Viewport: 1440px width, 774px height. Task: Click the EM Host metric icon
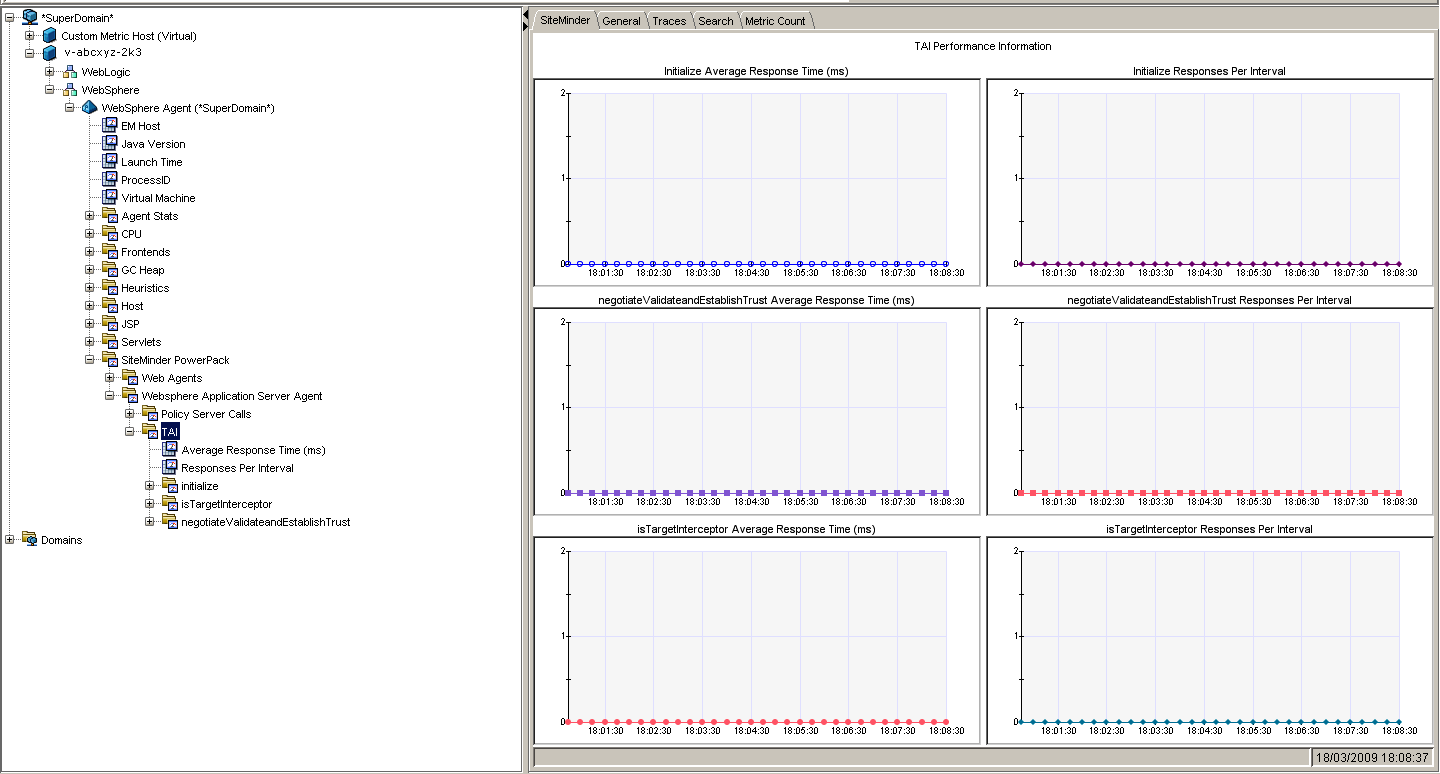point(110,125)
